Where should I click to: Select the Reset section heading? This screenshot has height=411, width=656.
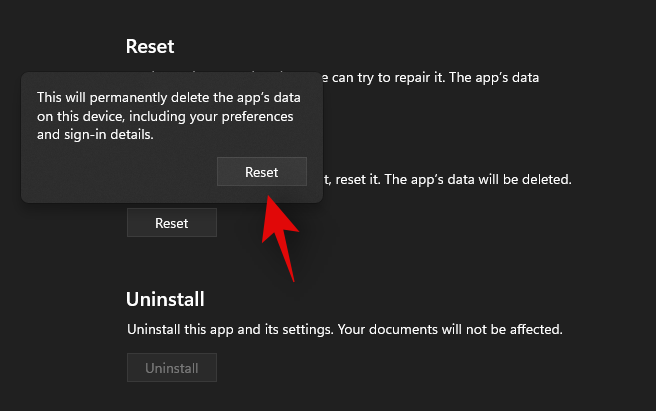150,46
